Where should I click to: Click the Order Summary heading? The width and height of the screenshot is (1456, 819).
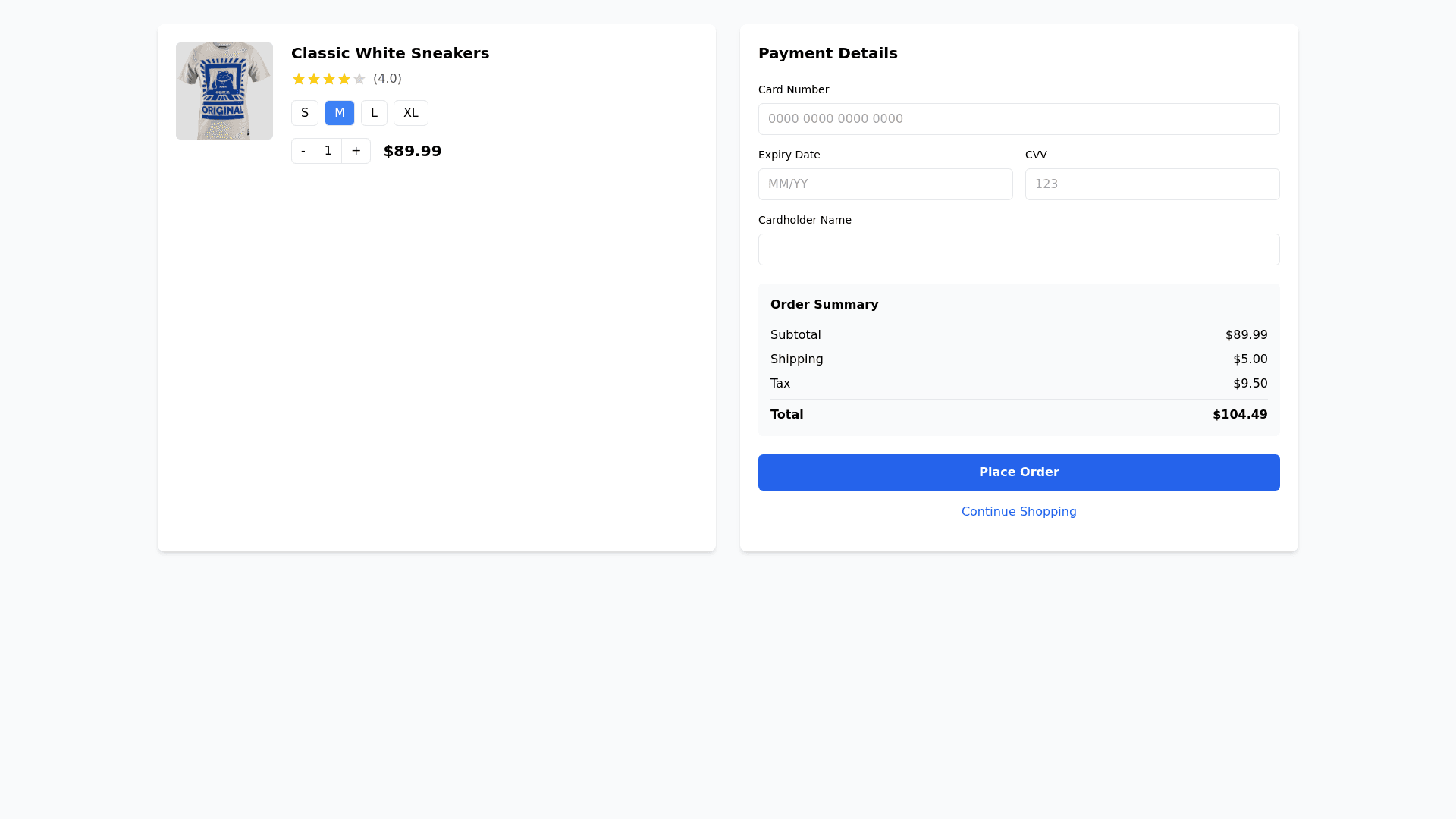coord(824,304)
